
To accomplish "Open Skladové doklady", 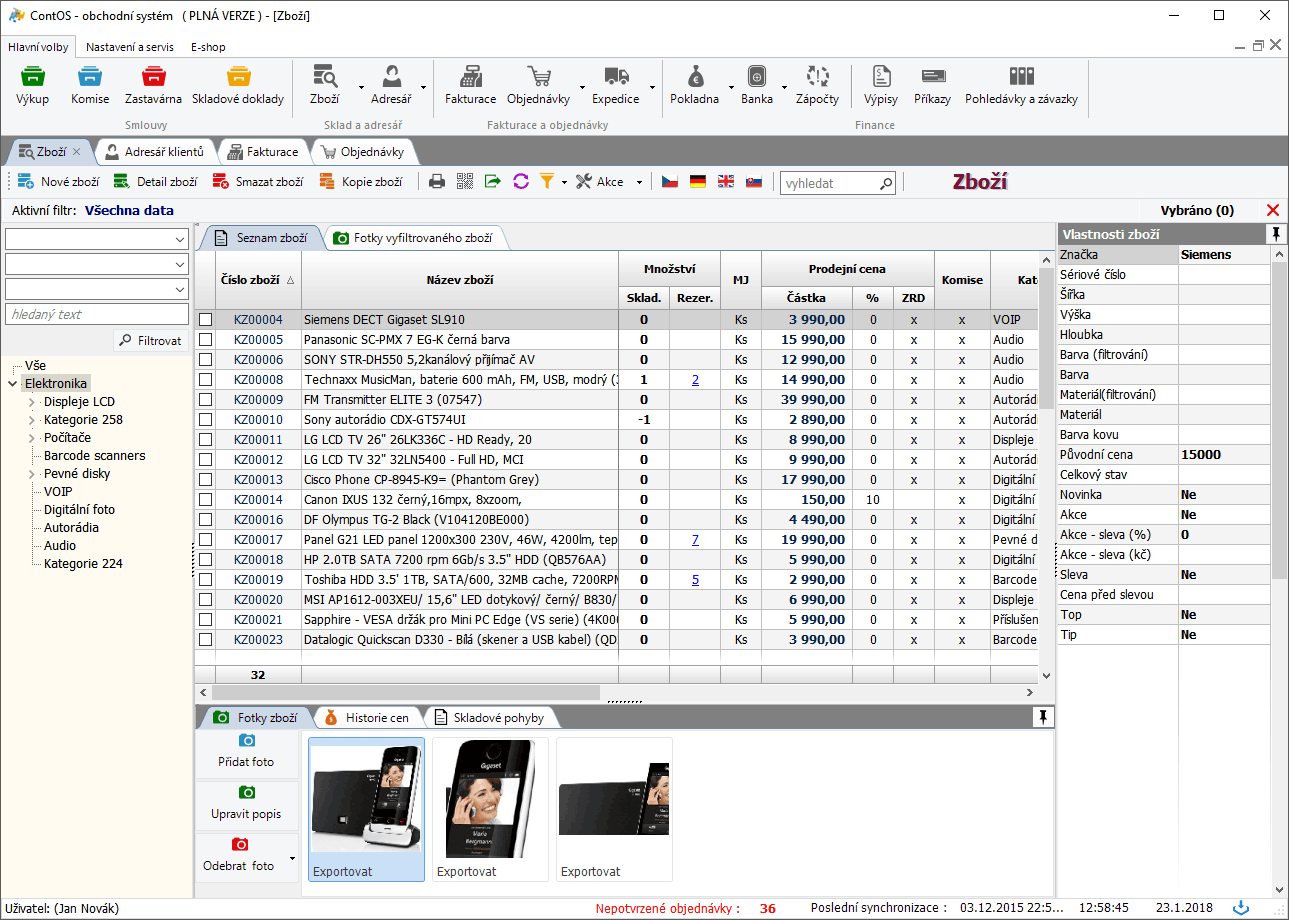I will coord(238,85).
